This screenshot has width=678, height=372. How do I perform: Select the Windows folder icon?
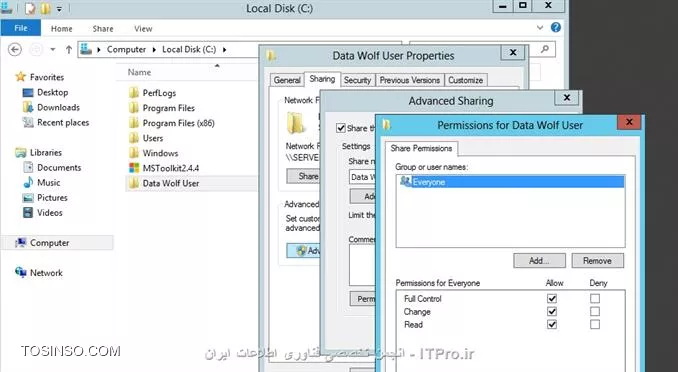pyautogui.click(x=134, y=153)
